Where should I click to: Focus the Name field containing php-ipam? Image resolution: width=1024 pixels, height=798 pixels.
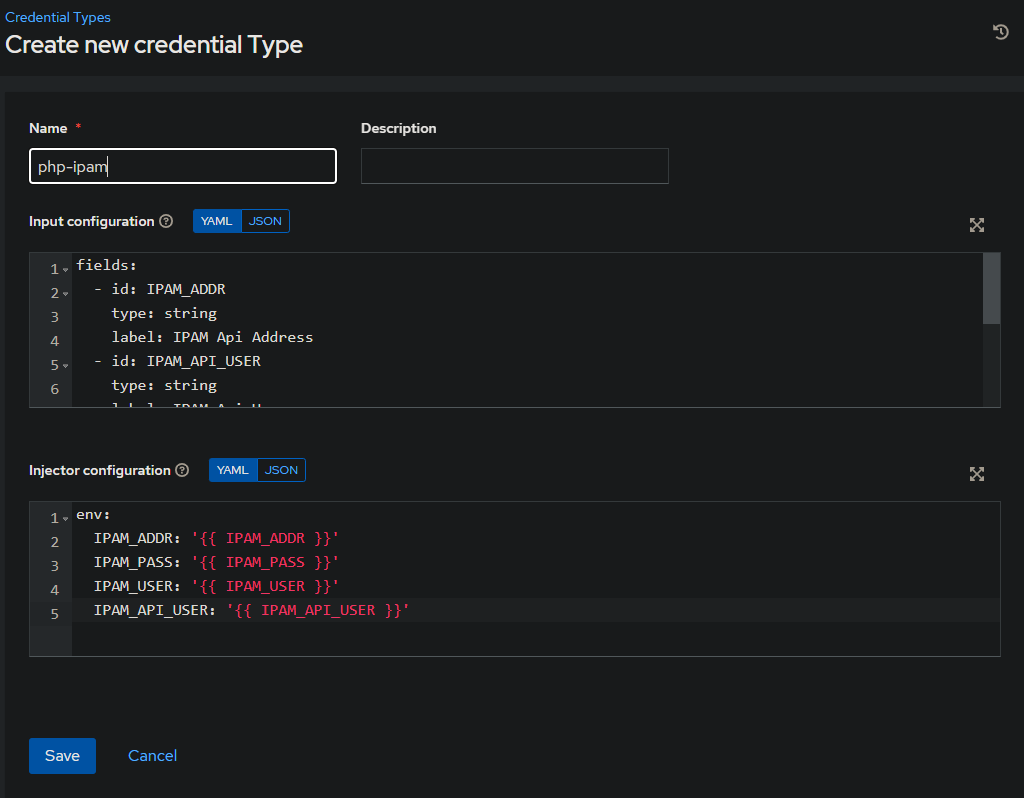pyautogui.click(x=182, y=166)
